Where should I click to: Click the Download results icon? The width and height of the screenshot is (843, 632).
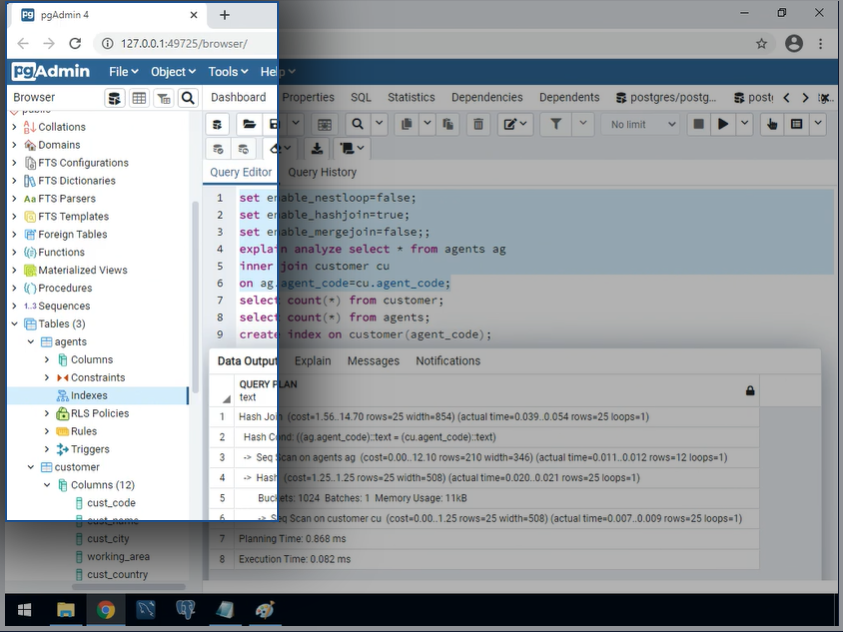pos(317,148)
